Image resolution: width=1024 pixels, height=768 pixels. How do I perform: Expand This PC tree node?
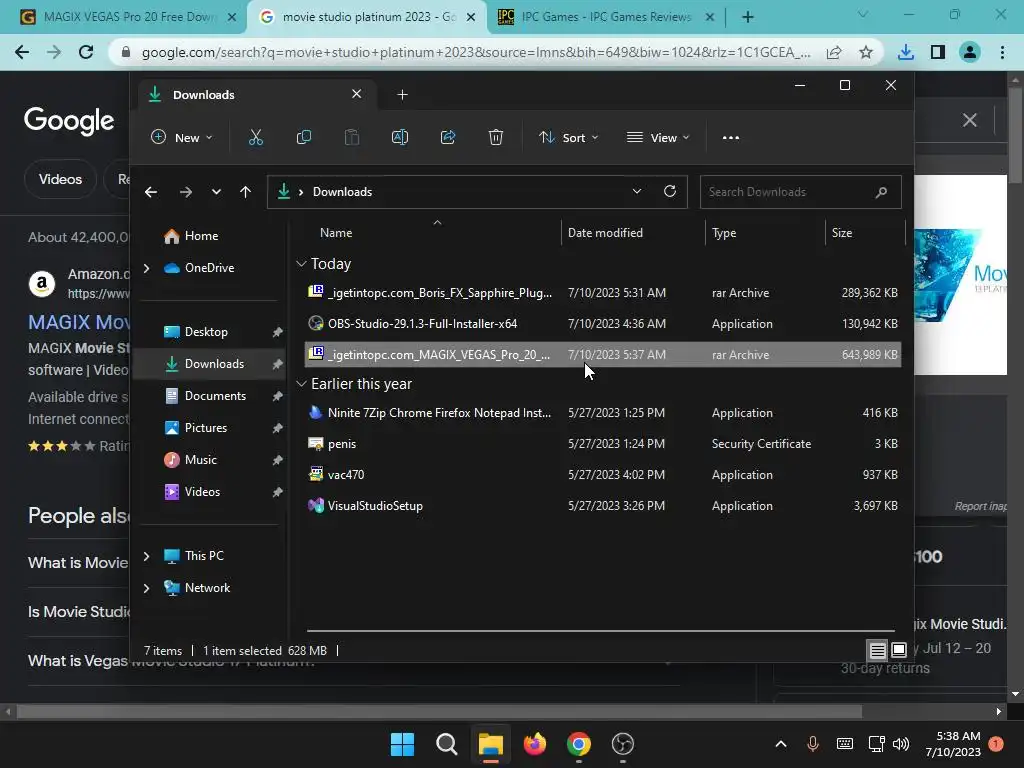[x=146, y=556]
